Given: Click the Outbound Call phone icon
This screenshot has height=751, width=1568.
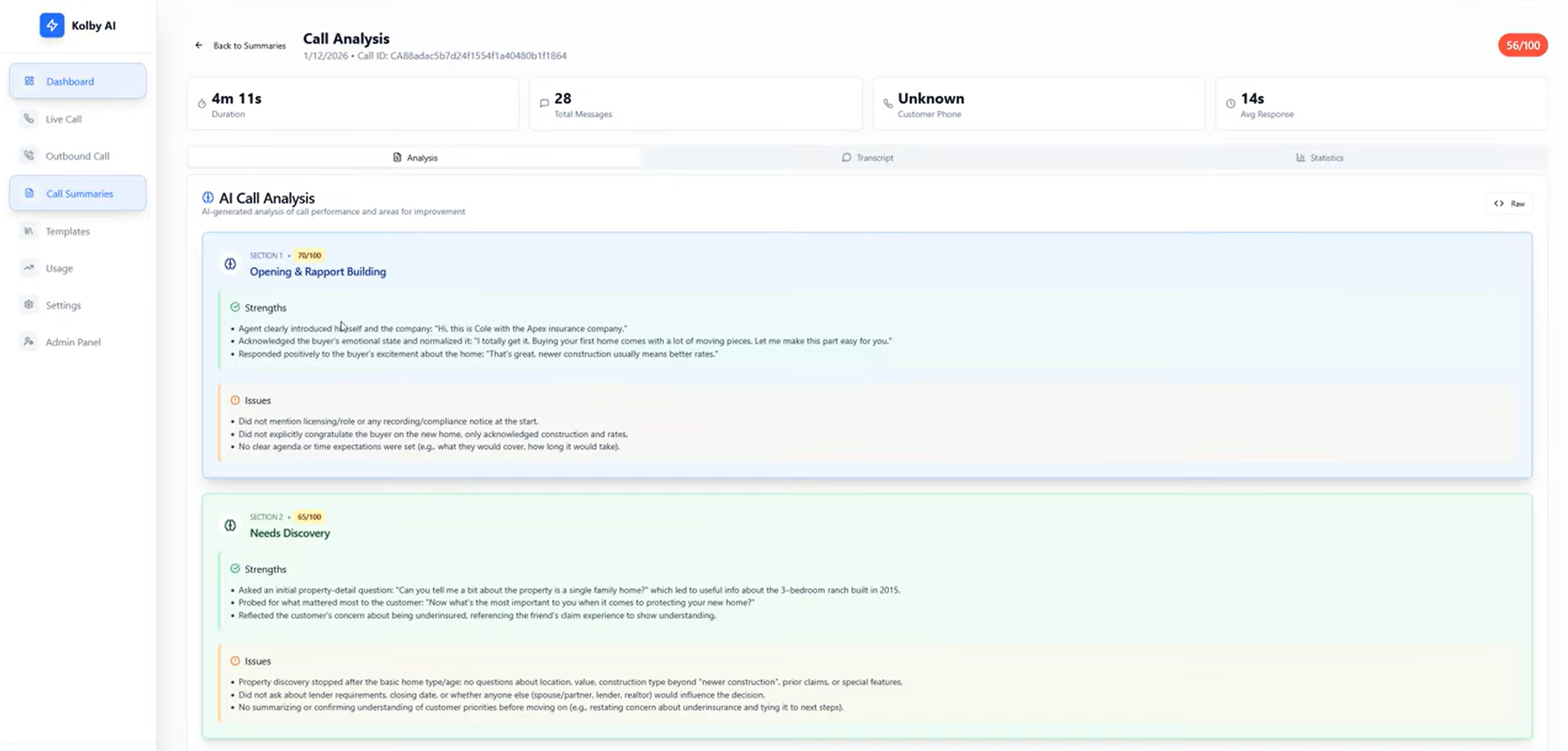Looking at the screenshot, I should (30, 155).
